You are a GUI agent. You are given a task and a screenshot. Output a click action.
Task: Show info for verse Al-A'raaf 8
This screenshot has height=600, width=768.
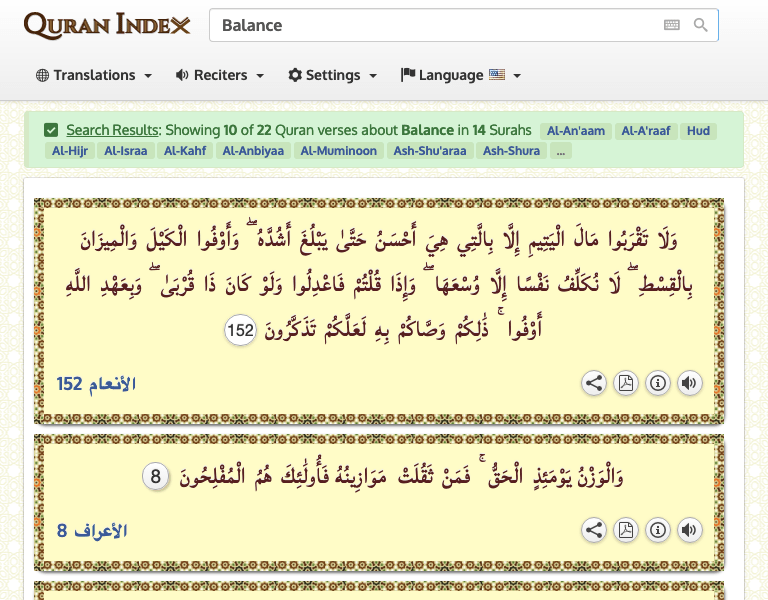(x=657, y=530)
